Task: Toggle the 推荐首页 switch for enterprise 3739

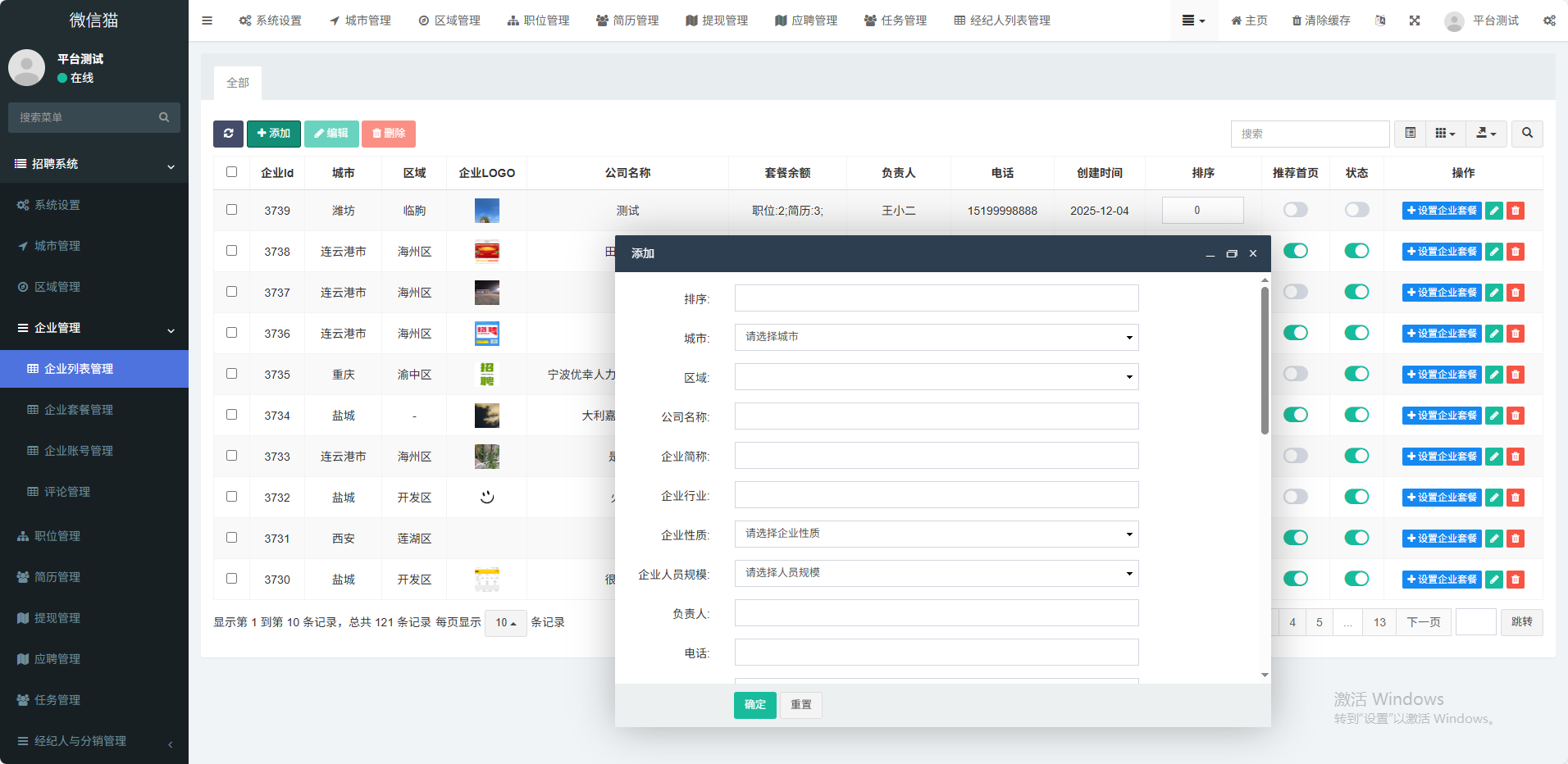Action: (x=1295, y=210)
